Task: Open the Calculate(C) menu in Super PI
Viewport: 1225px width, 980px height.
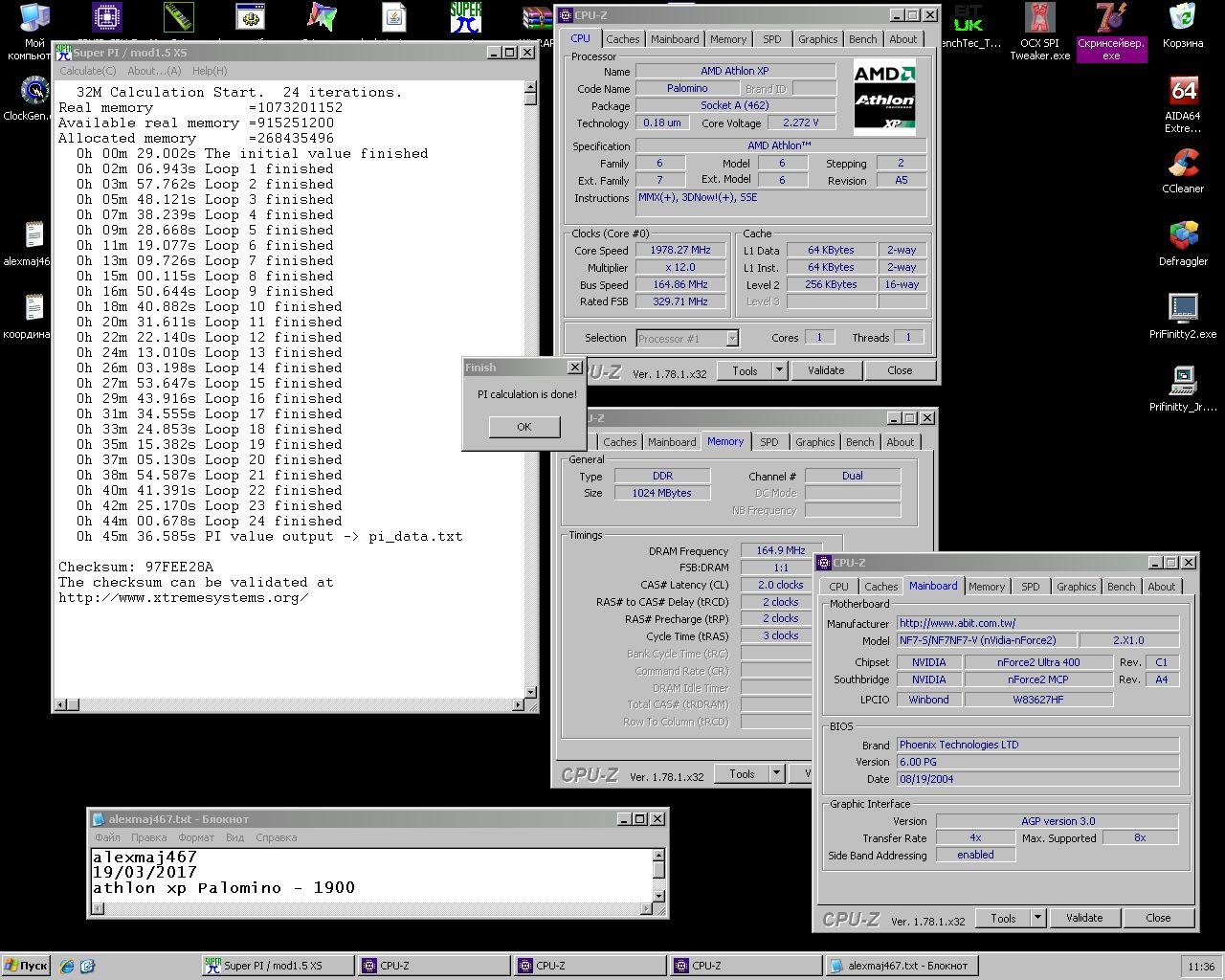Action: tap(88, 71)
